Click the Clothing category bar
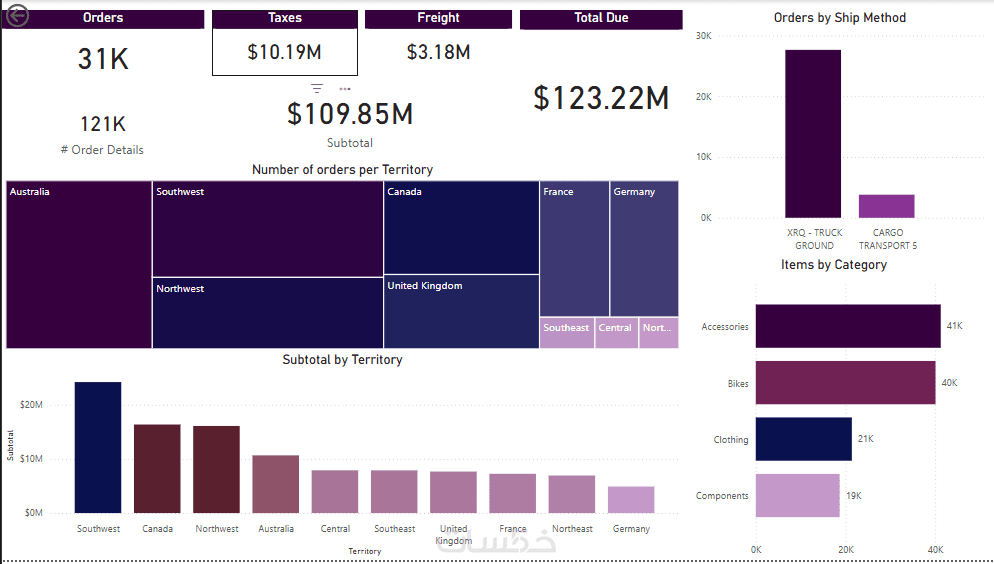This screenshot has width=994, height=564. click(803, 439)
